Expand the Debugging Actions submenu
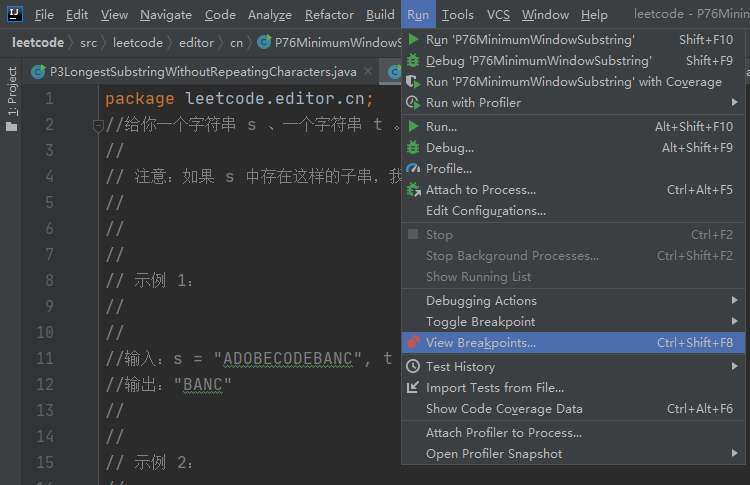Viewport: 750px width, 485px height. [x=735, y=301]
